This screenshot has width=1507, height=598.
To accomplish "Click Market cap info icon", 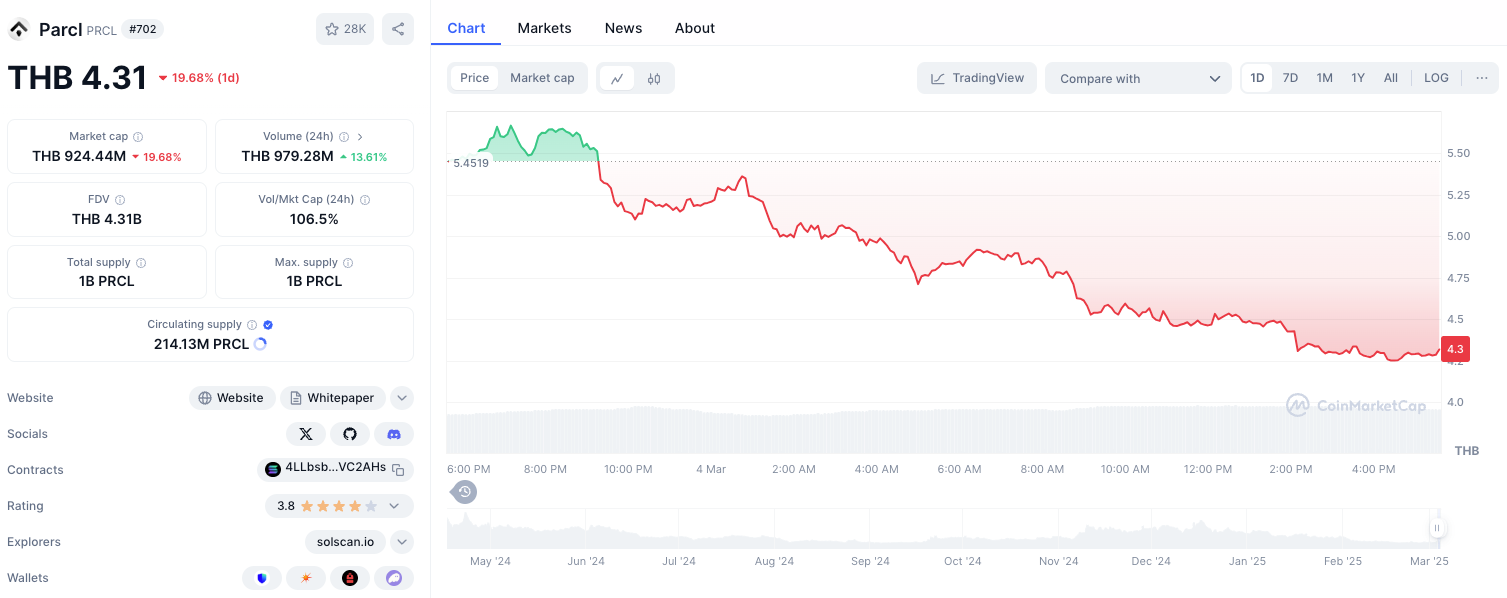I will 138,137.
